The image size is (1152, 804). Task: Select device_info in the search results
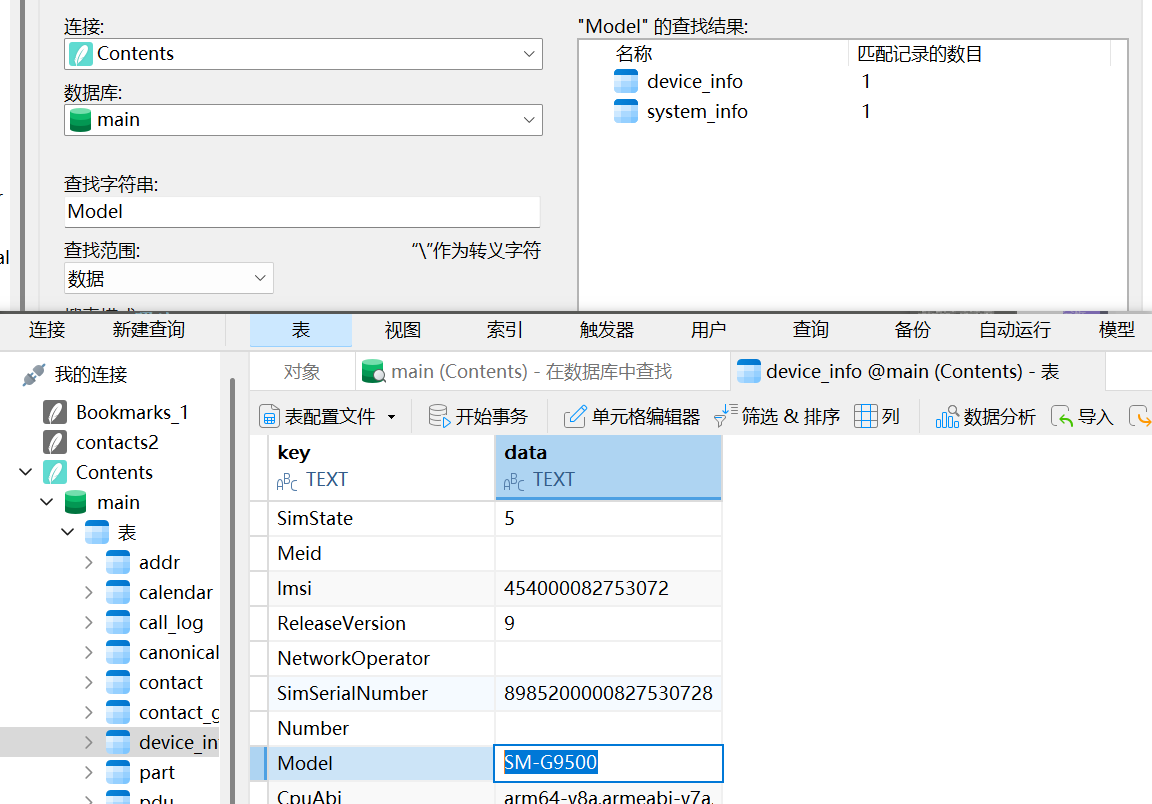(x=694, y=82)
